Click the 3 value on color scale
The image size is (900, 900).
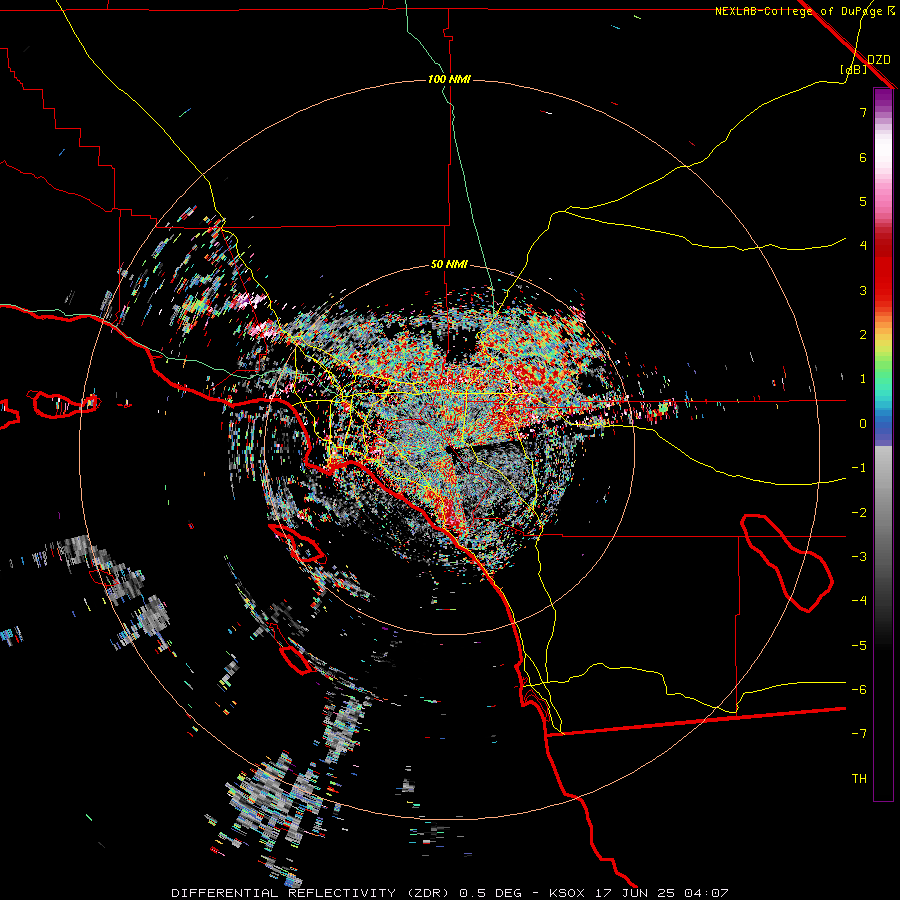pos(863,290)
